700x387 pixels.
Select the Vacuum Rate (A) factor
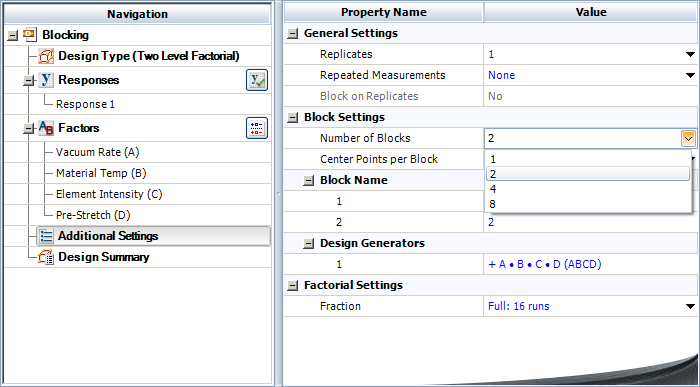[x=97, y=152]
